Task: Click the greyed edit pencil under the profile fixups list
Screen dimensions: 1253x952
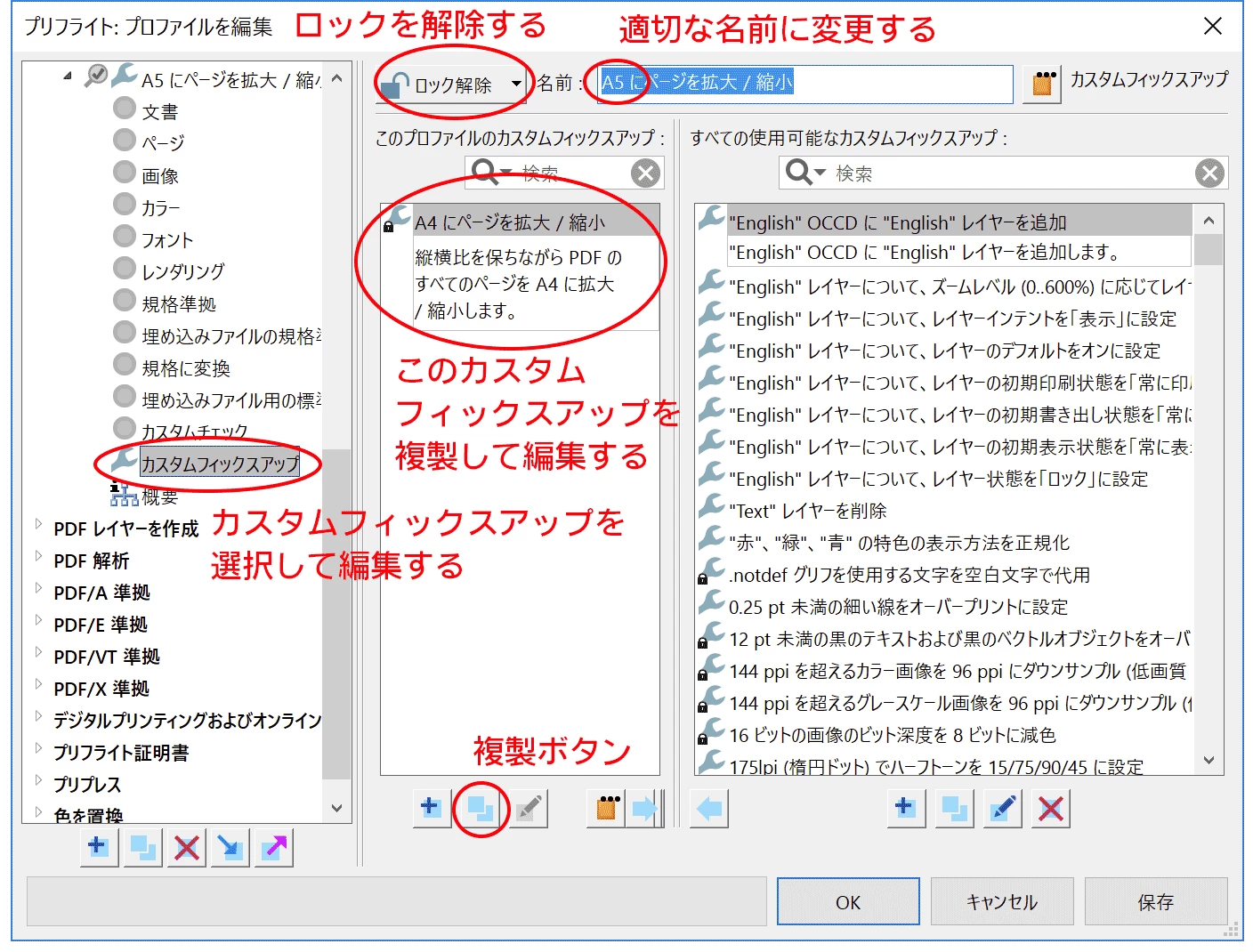Action: tap(529, 809)
